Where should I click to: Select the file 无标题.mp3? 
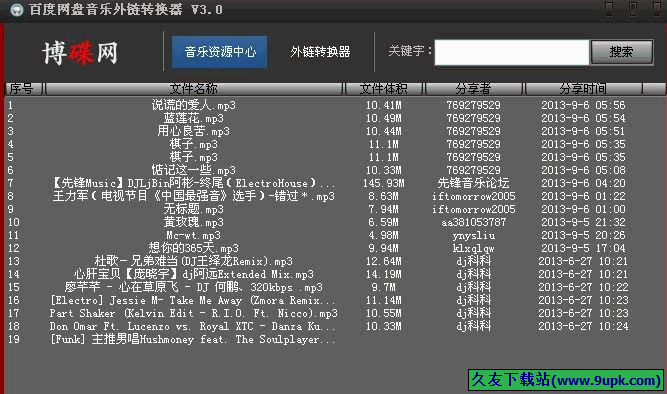(x=194, y=209)
